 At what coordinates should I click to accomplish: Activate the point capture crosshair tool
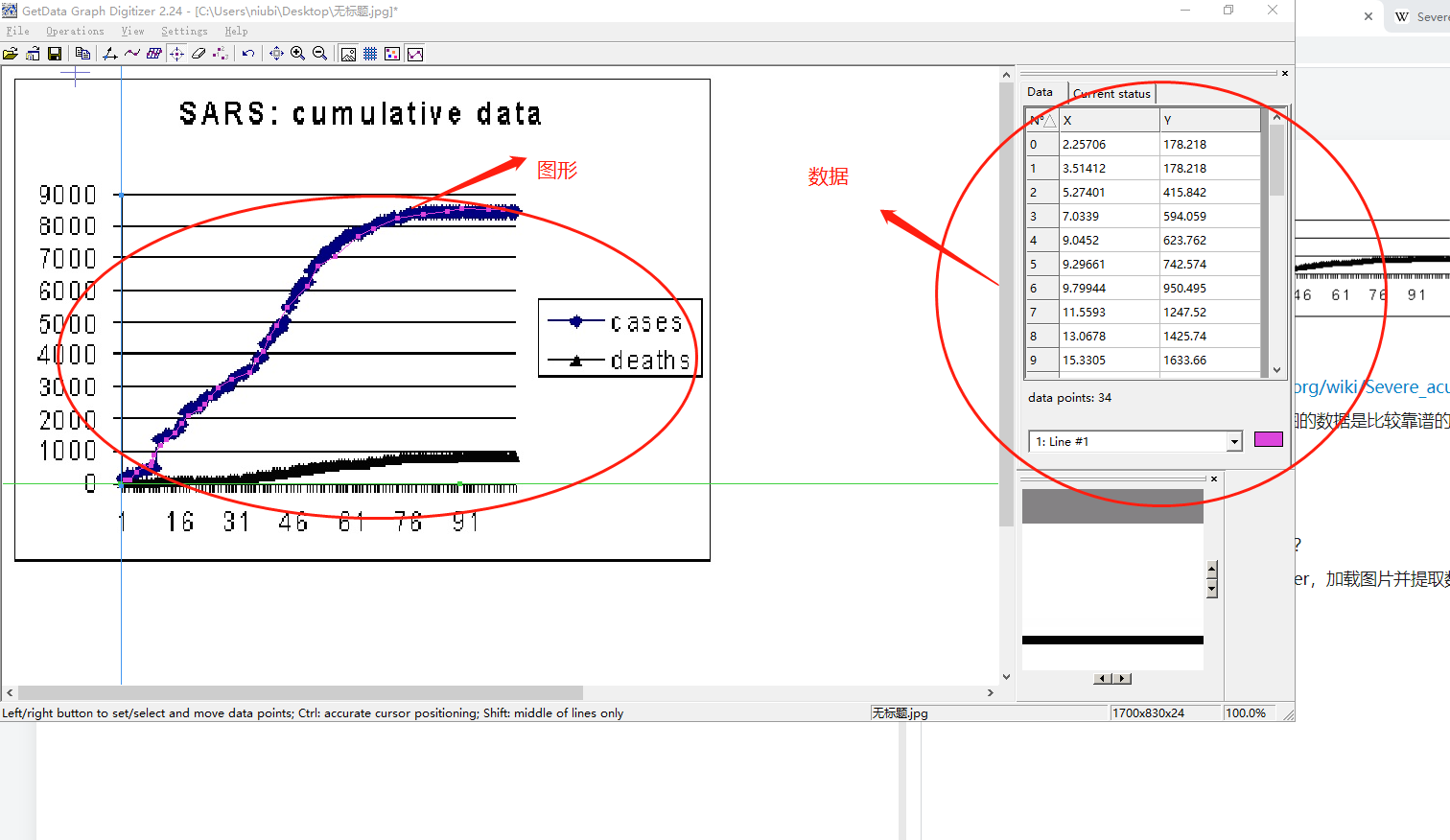176,54
